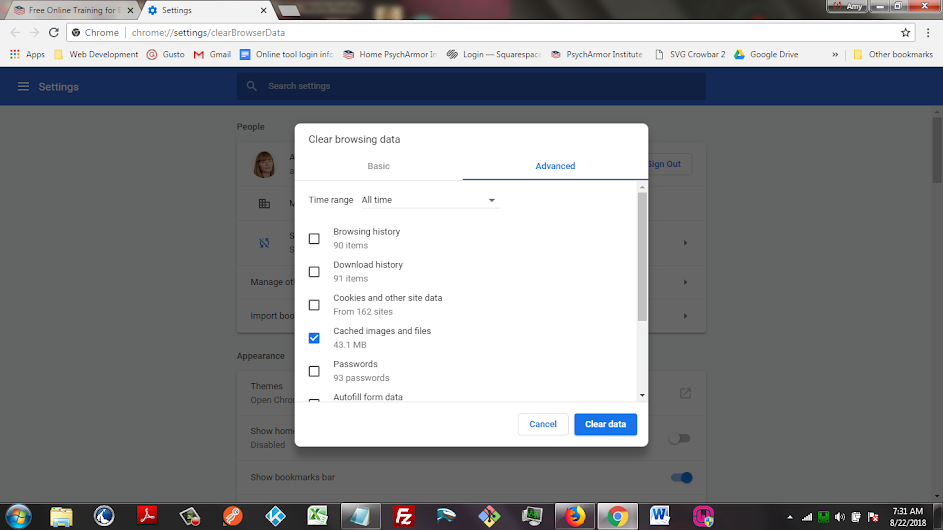The height and width of the screenshot is (530, 943).
Task: Uncheck Cached images and files
Action: click(x=314, y=338)
